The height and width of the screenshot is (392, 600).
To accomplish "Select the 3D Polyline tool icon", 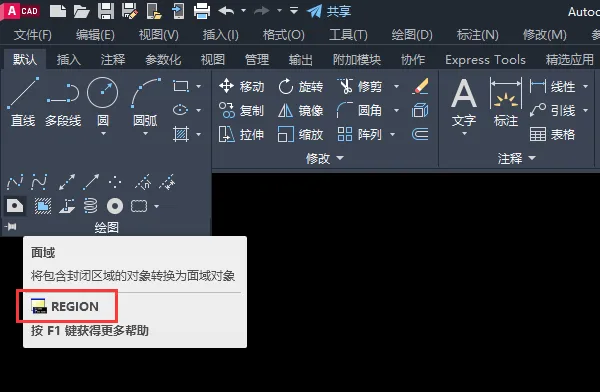I will 67,206.
